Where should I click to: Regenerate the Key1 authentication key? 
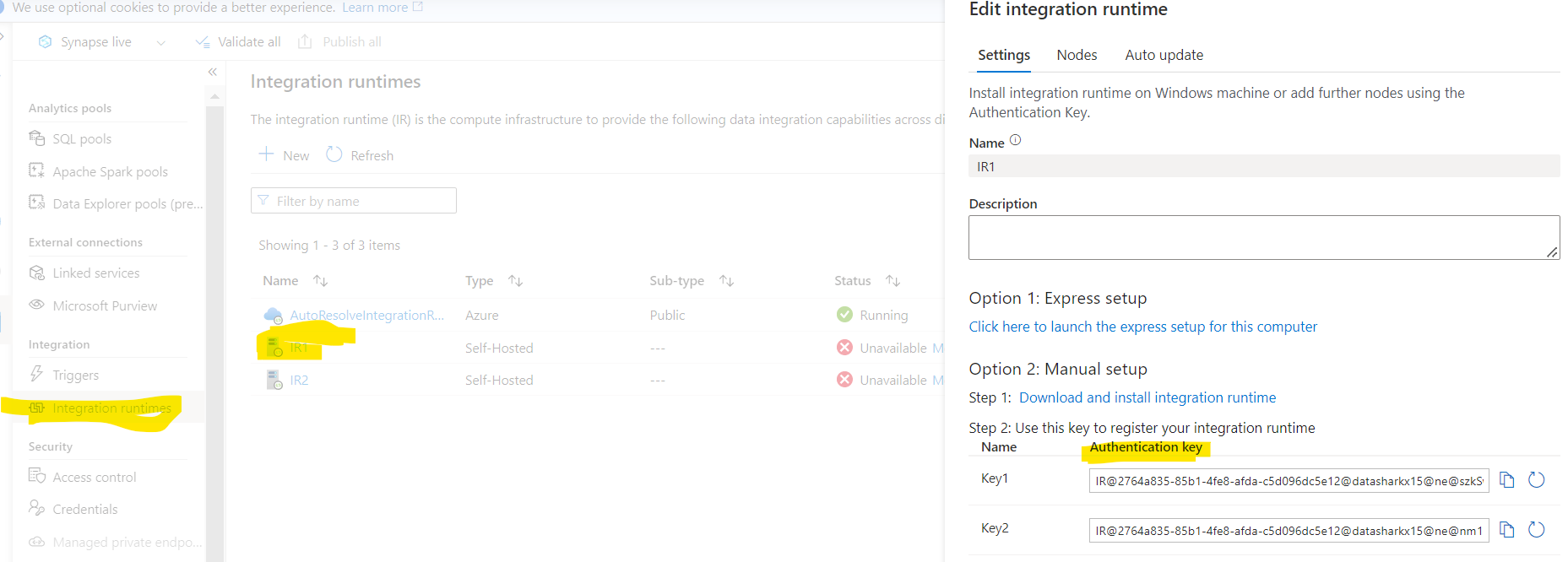(x=1537, y=480)
